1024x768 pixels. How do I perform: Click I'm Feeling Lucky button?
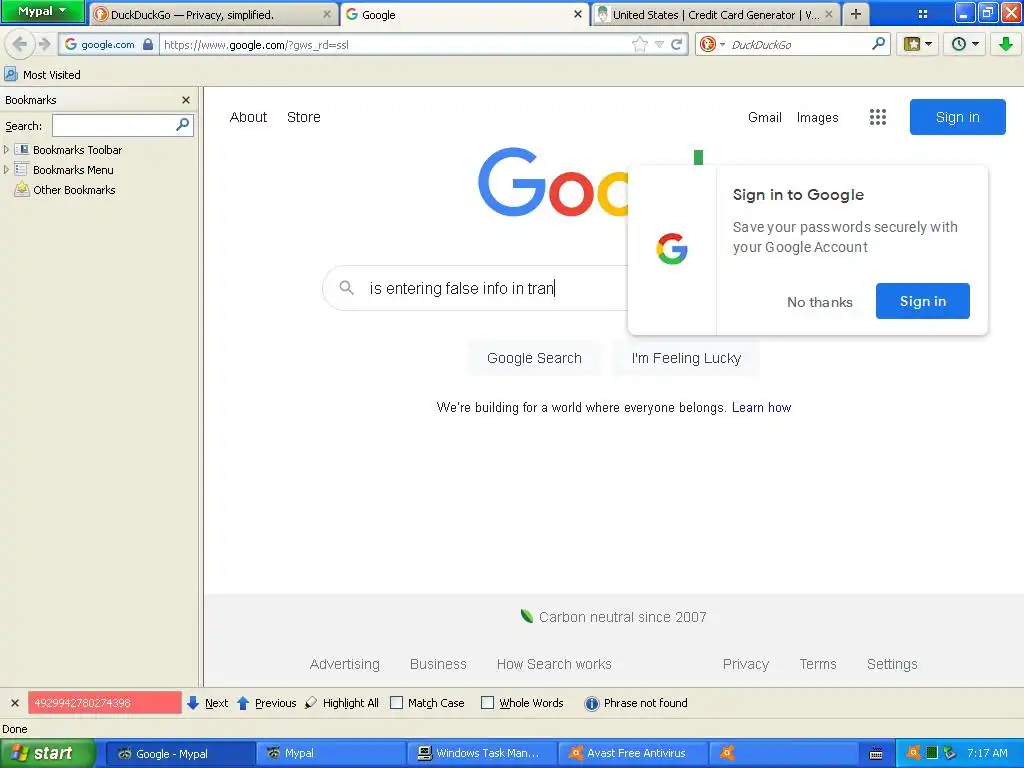pos(686,358)
